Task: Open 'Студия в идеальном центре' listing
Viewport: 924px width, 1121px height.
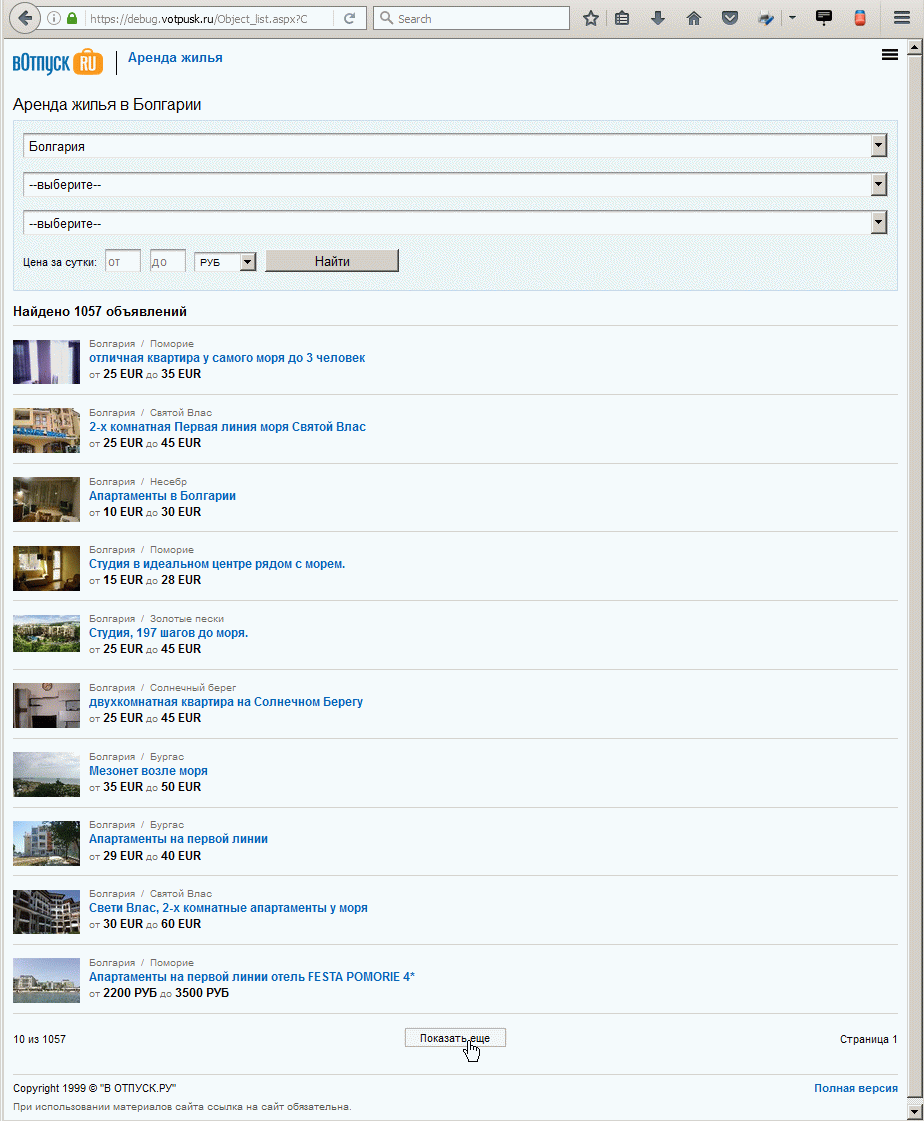Action: (x=217, y=564)
